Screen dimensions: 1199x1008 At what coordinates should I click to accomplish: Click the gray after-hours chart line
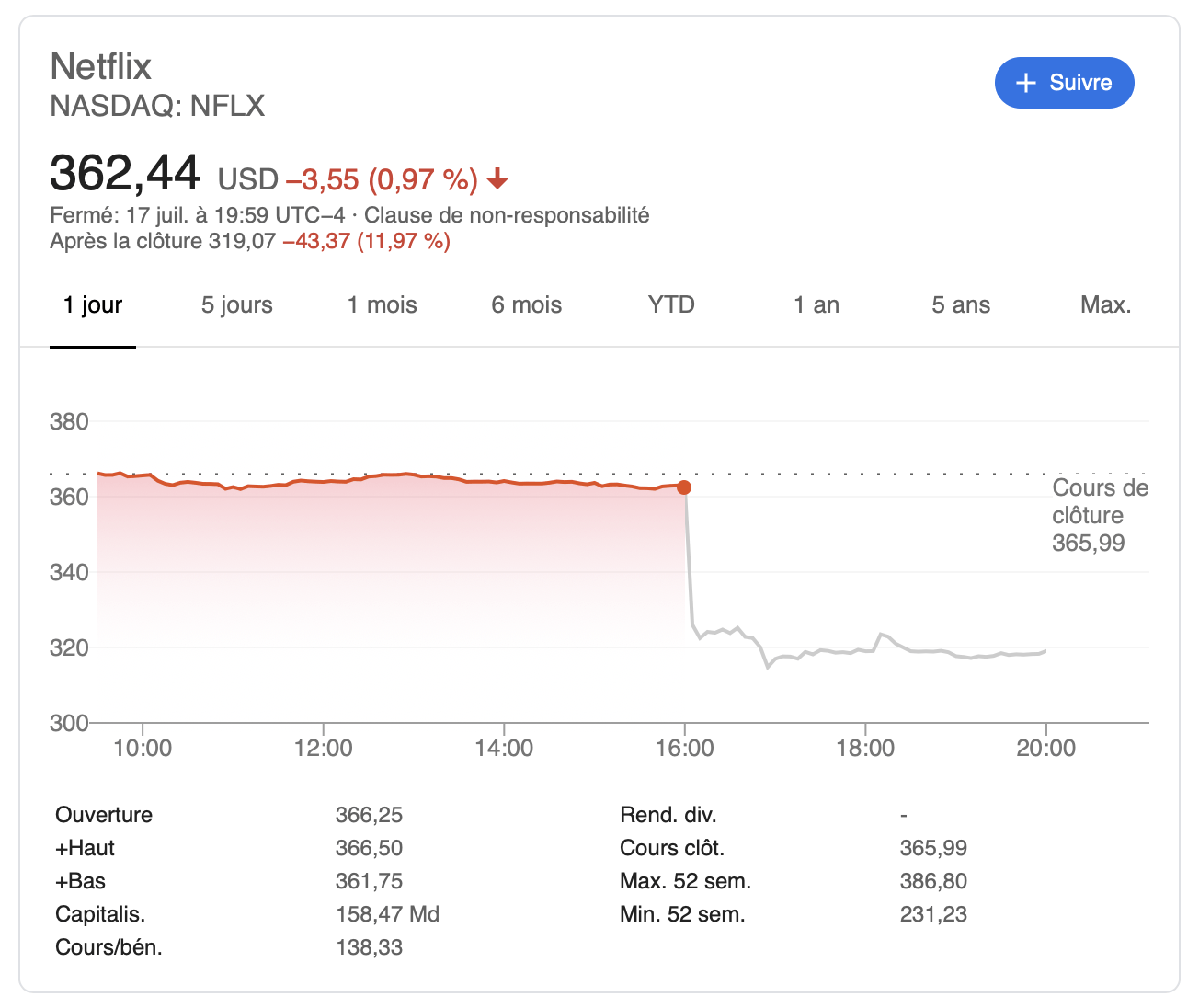[864, 651]
